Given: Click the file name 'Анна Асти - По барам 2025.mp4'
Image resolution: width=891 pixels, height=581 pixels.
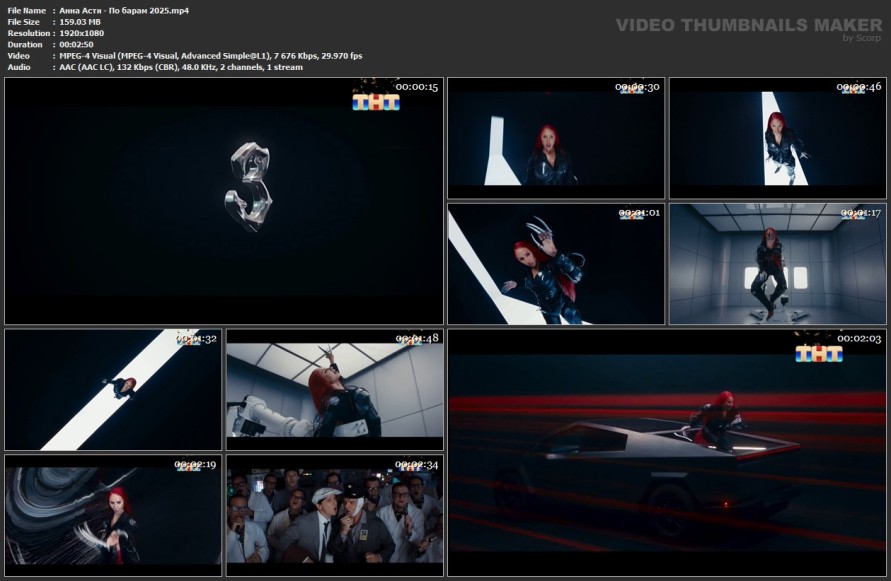Looking at the screenshot, I should pyautogui.click(x=124, y=10).
